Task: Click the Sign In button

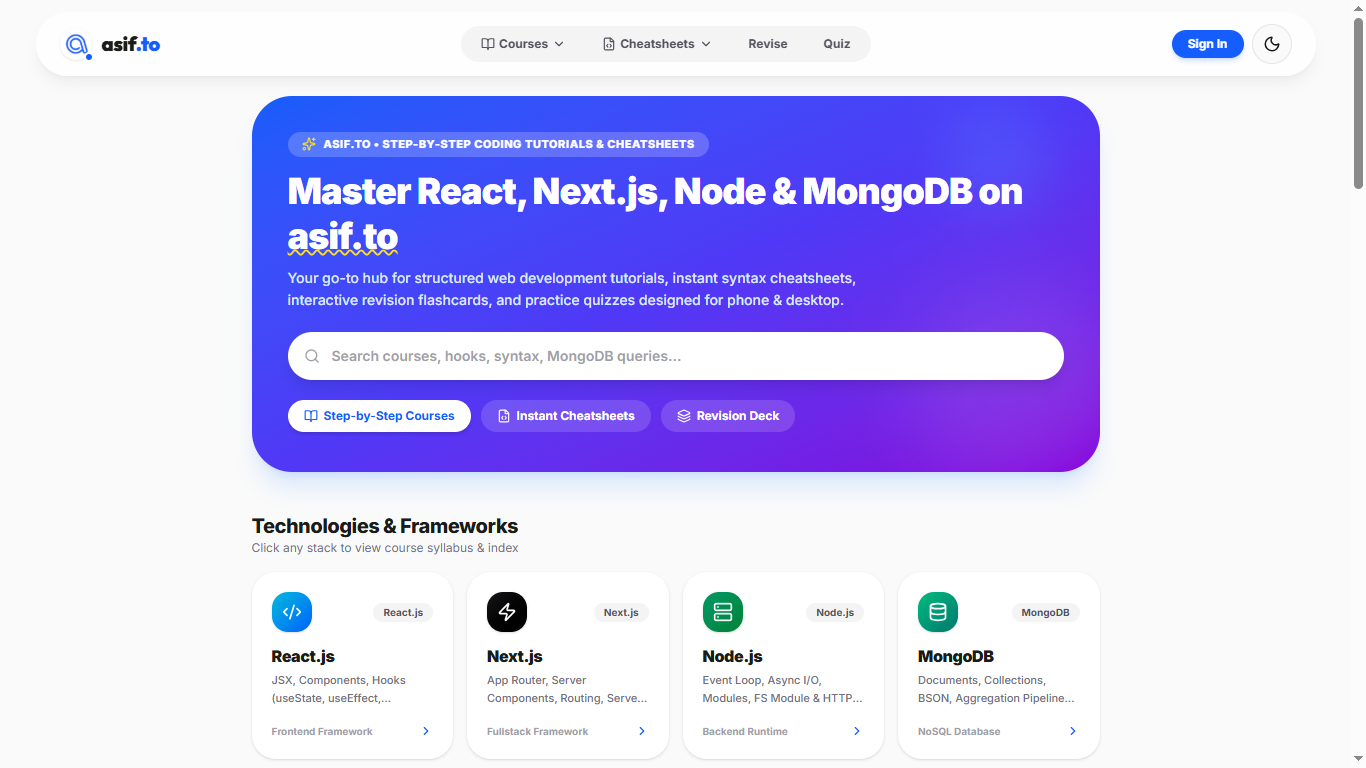Action: click(x=1207, y=44)
